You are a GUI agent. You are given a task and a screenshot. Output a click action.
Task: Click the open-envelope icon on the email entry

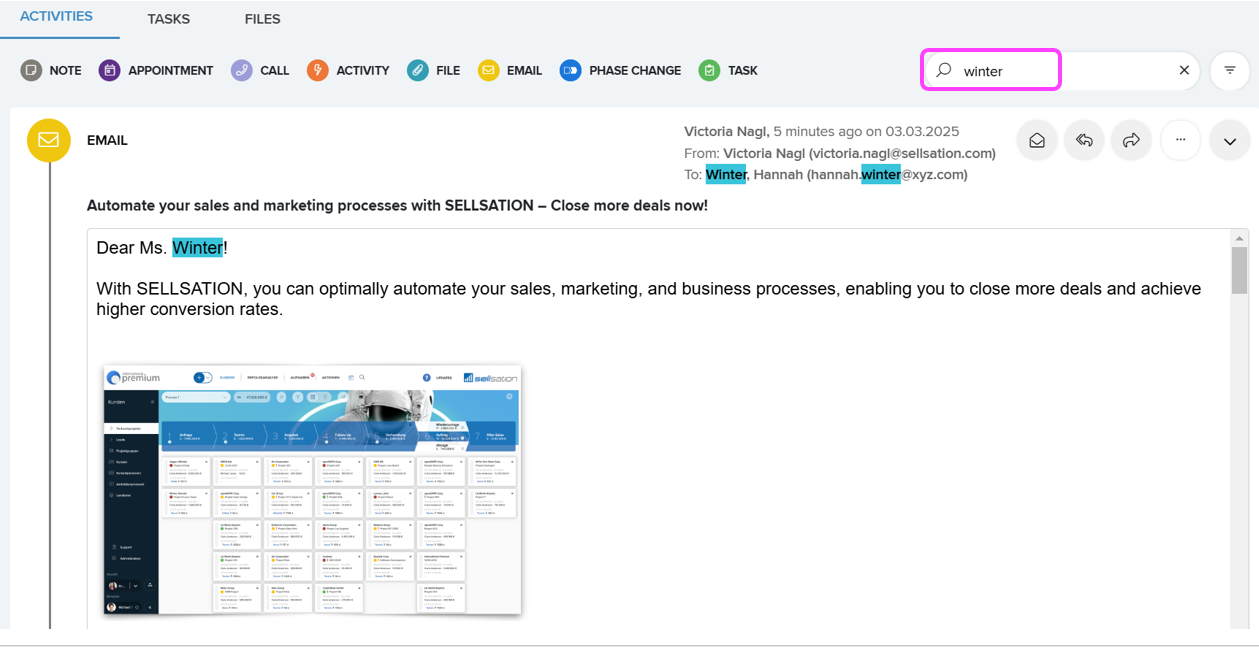(x=1037, y=141)
